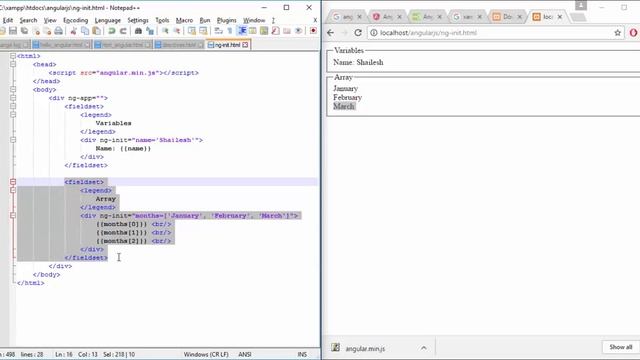The height and width of the screenshot is (360, 640).
Task: Collapse the html tag fold marker
Action: pyautogui.click(x=13, y=56)
